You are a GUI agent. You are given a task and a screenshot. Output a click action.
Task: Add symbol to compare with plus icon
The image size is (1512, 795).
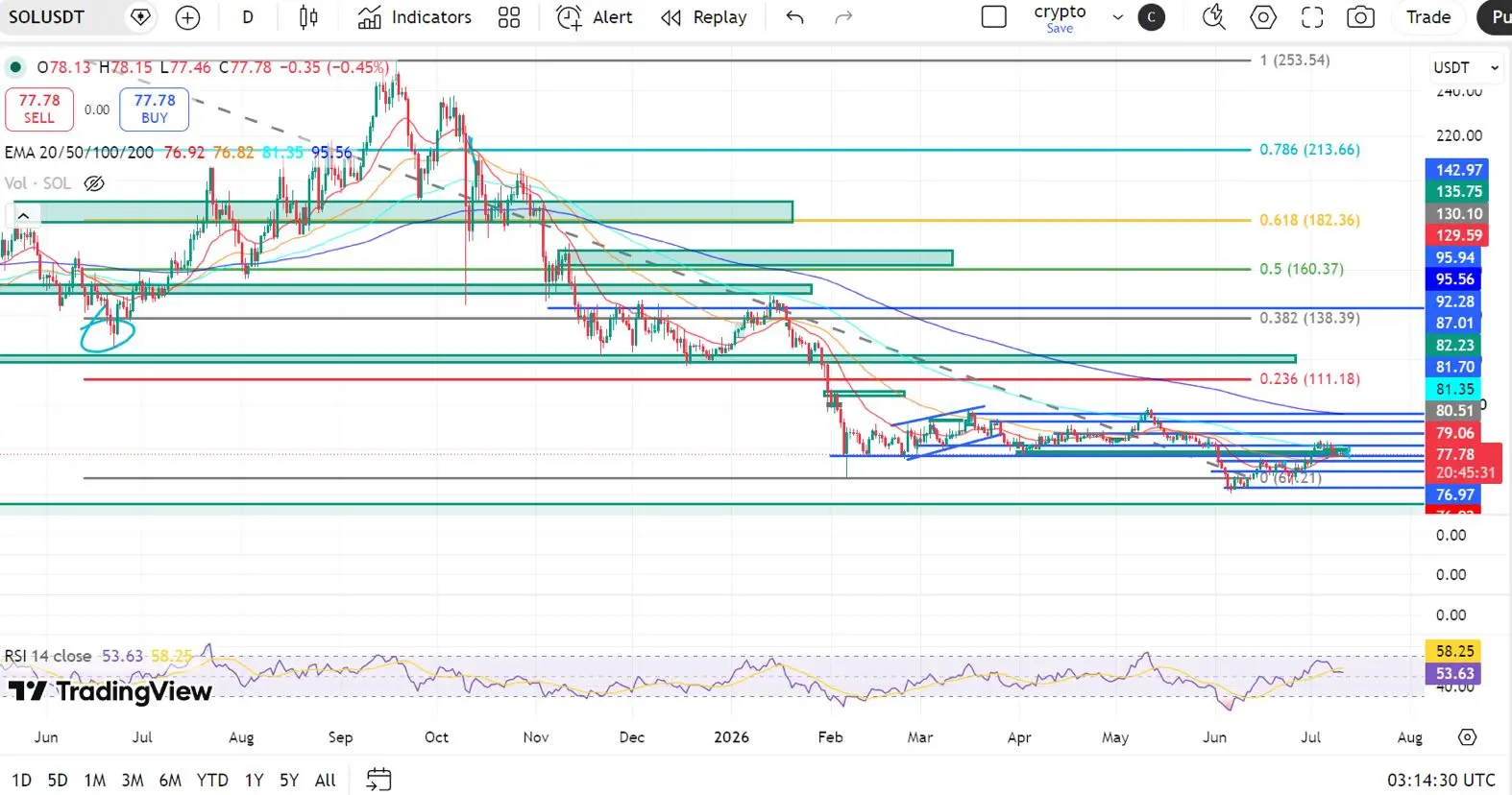(x=188, y=17)
